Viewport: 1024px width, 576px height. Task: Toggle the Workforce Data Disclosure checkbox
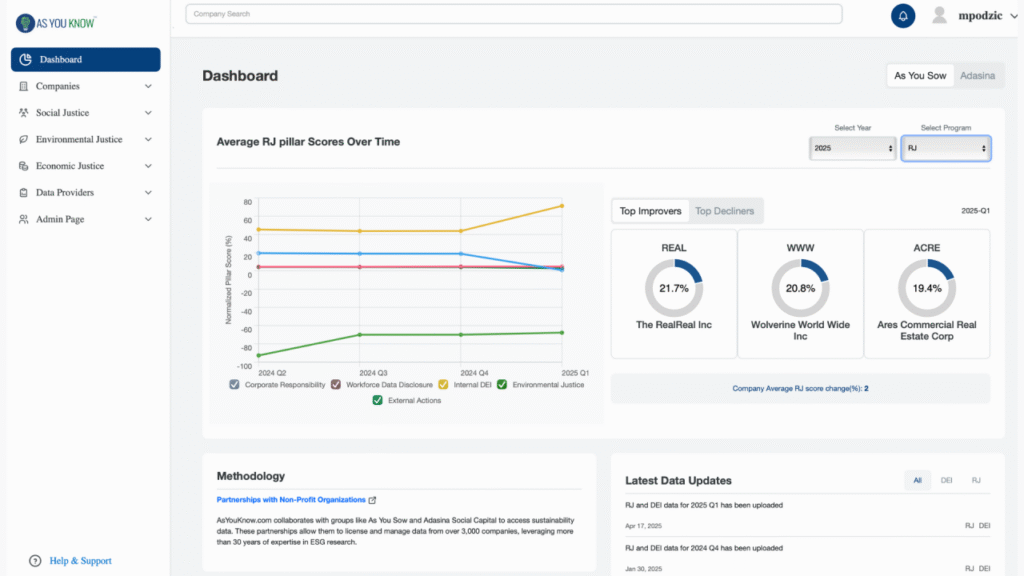point(336,385)
